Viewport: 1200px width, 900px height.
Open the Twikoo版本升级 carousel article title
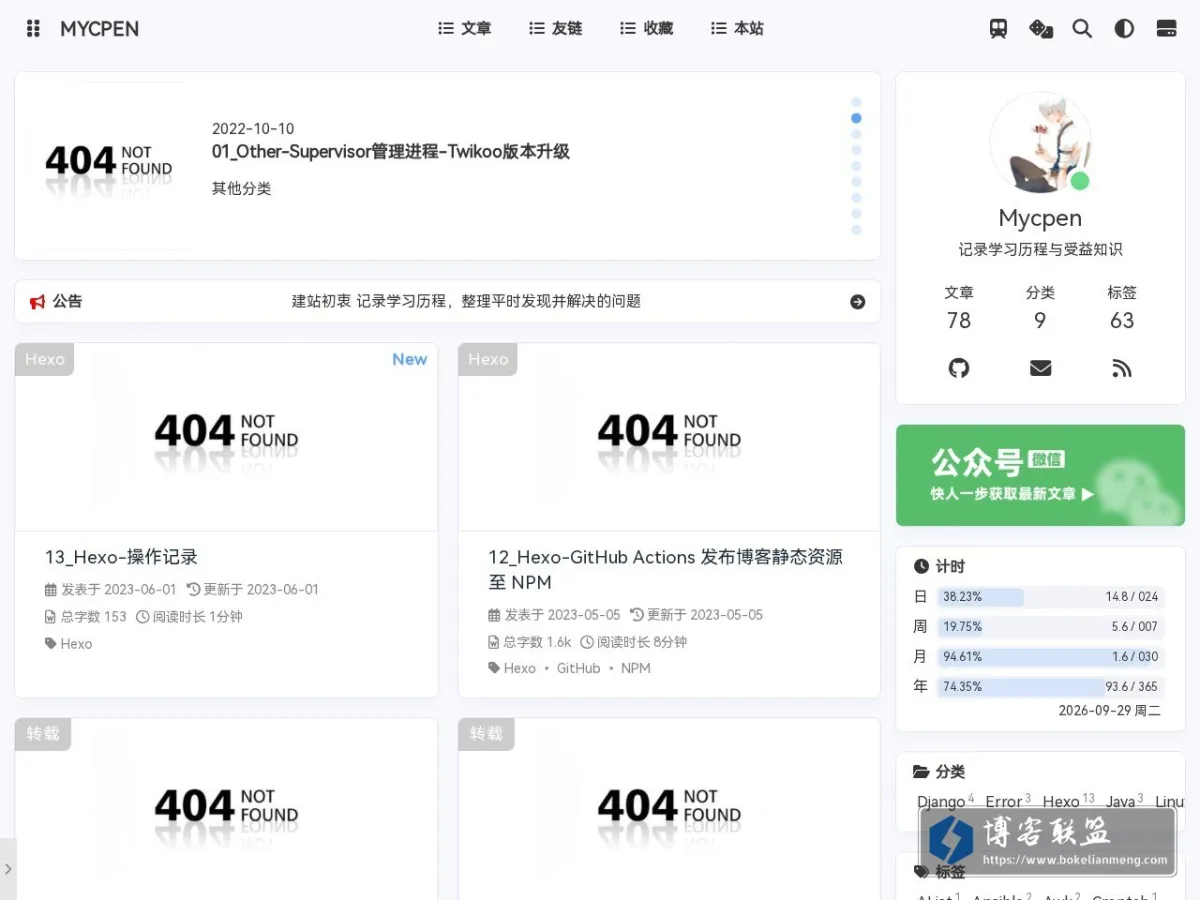click(391, 152)
